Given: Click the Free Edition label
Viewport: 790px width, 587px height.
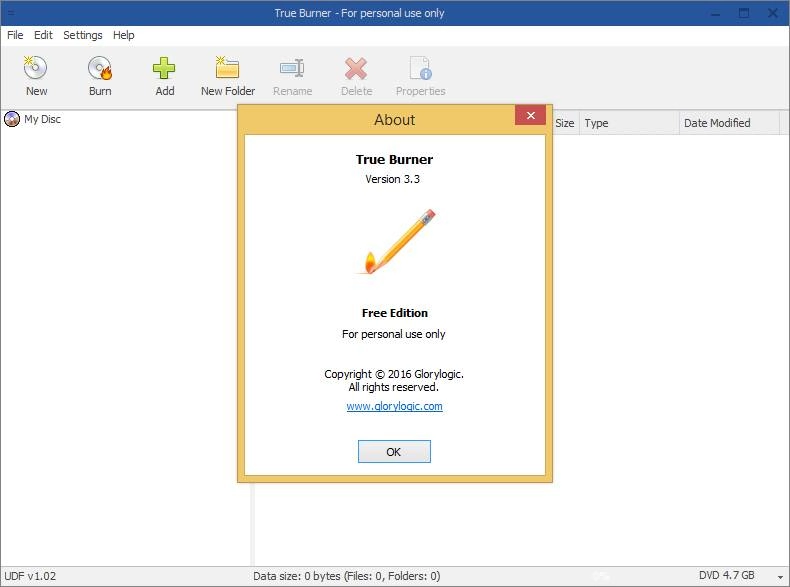Looking at the screenshot, I should click(394, 313).
